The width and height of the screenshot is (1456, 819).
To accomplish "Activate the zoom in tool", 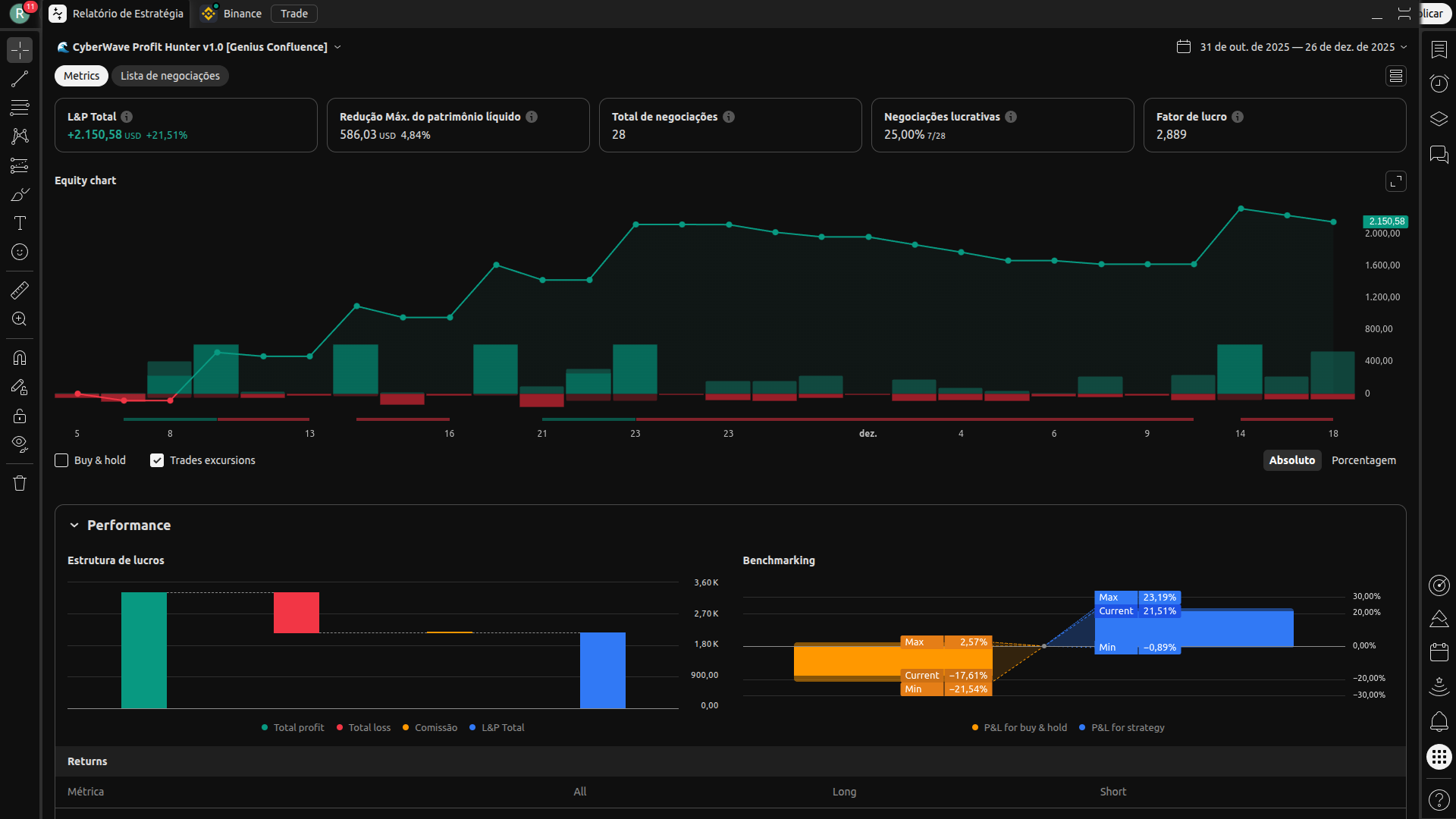I will (20, 319).
